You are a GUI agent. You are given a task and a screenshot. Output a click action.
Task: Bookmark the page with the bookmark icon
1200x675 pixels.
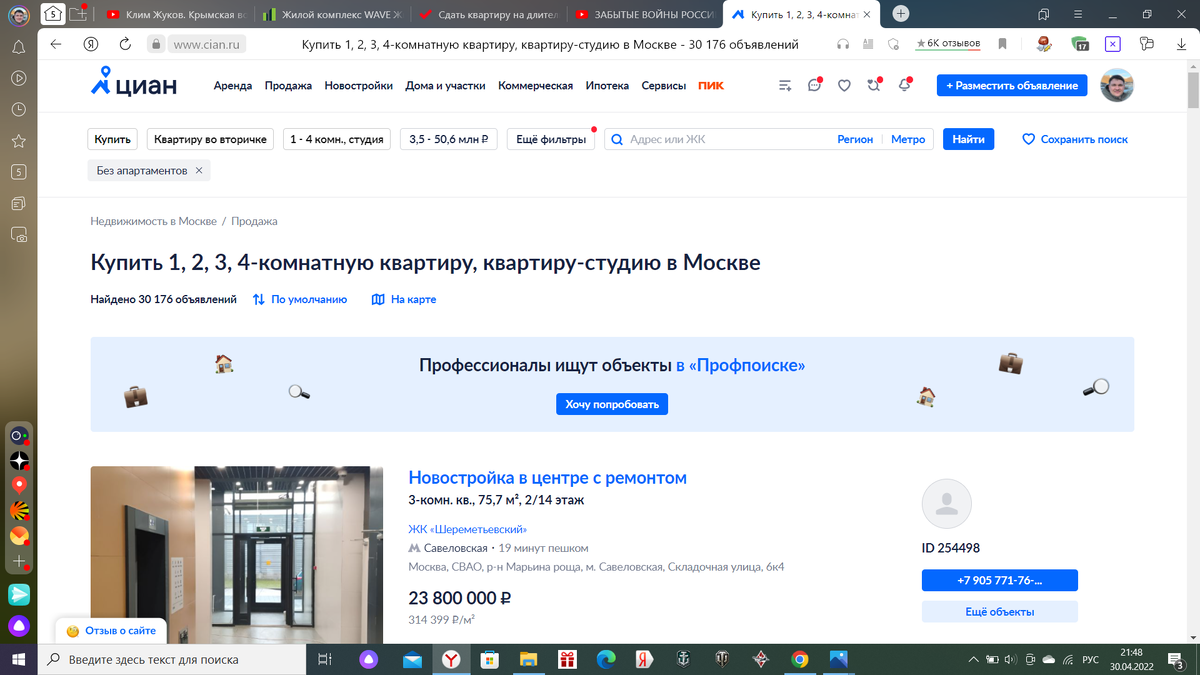(1002, 44)
